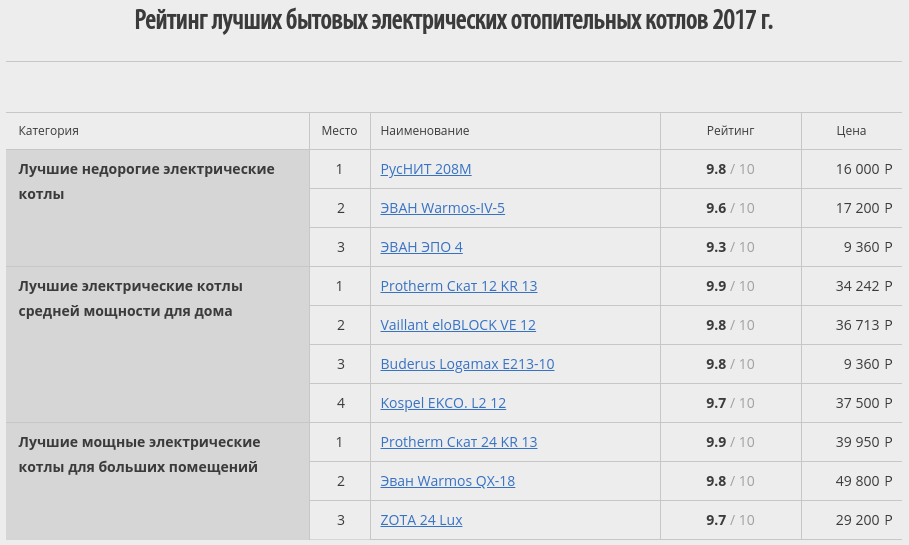This screenshot has height=545, width=909.
Task: Click place number 4 in Kospel row
Action: point(340,402)
